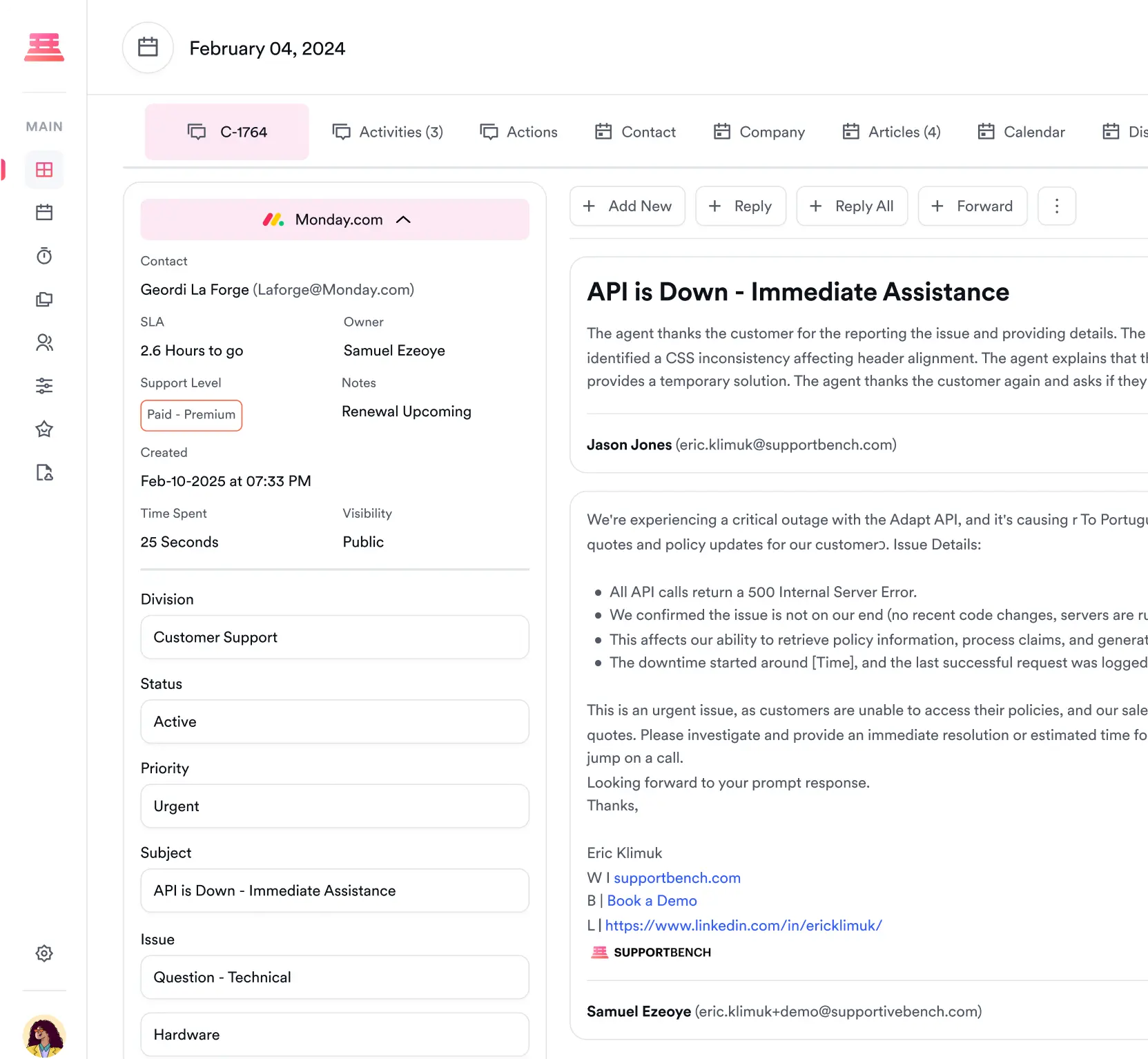Switch to the Activities (3) tab
1148x1059 pixels.
coord(388,132)
